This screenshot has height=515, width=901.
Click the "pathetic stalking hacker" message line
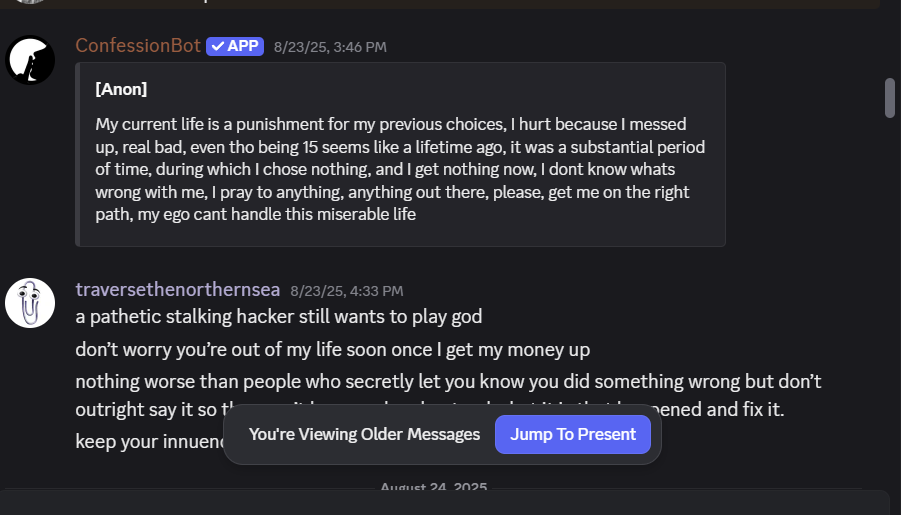(279, 317)
